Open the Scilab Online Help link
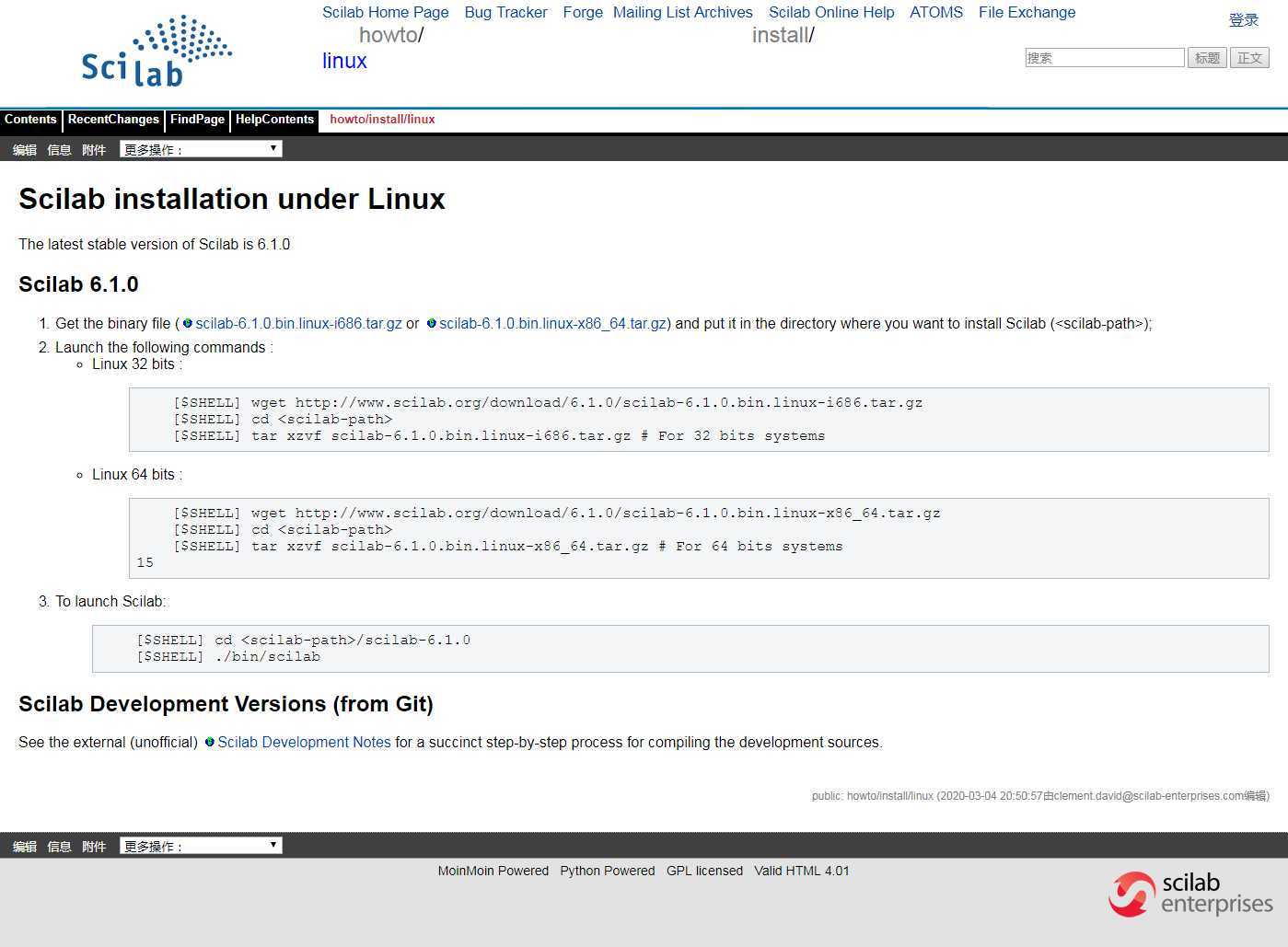The image size is (1288, 947). (x=831, y=13)
